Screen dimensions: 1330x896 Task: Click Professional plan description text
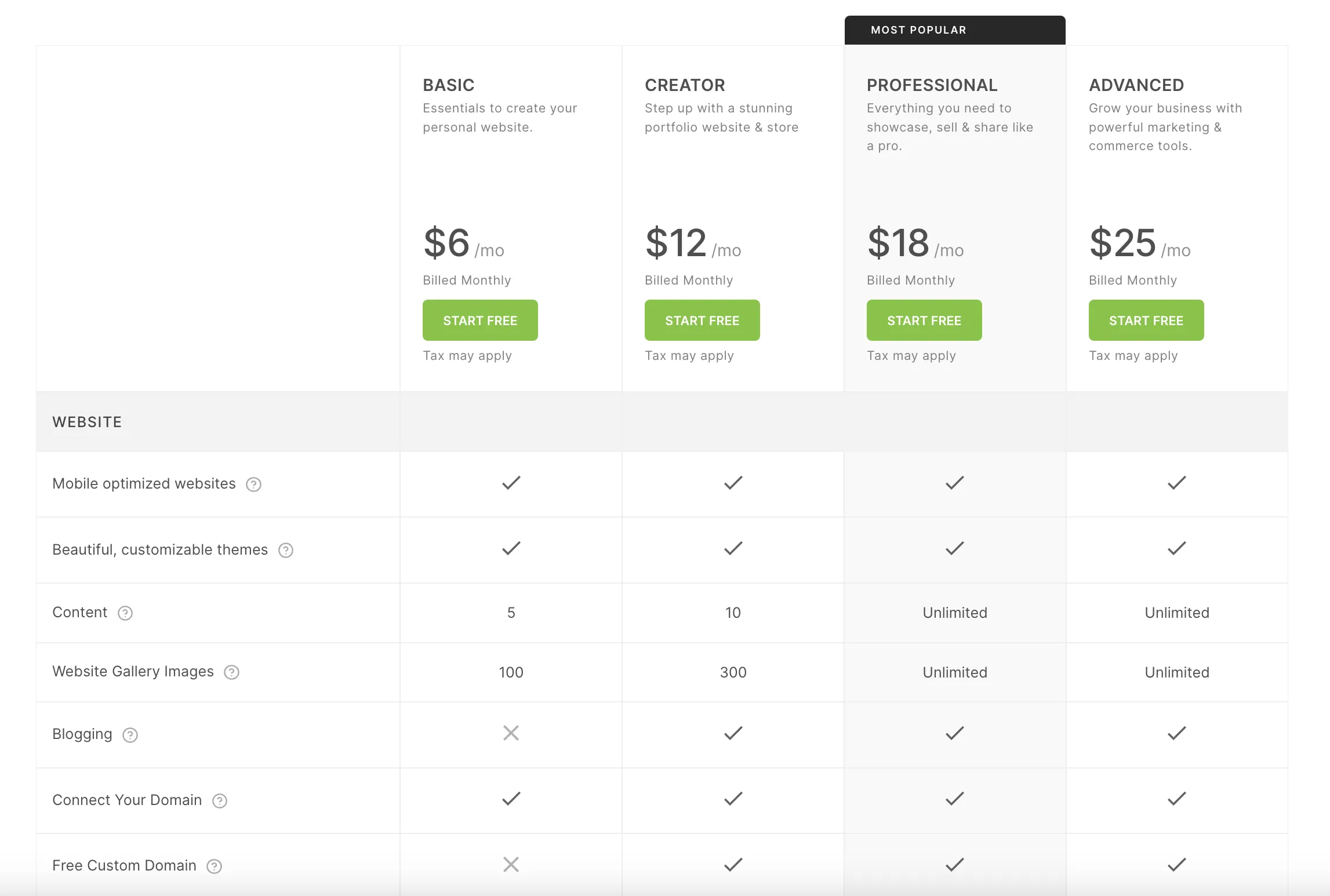point(950,127)
